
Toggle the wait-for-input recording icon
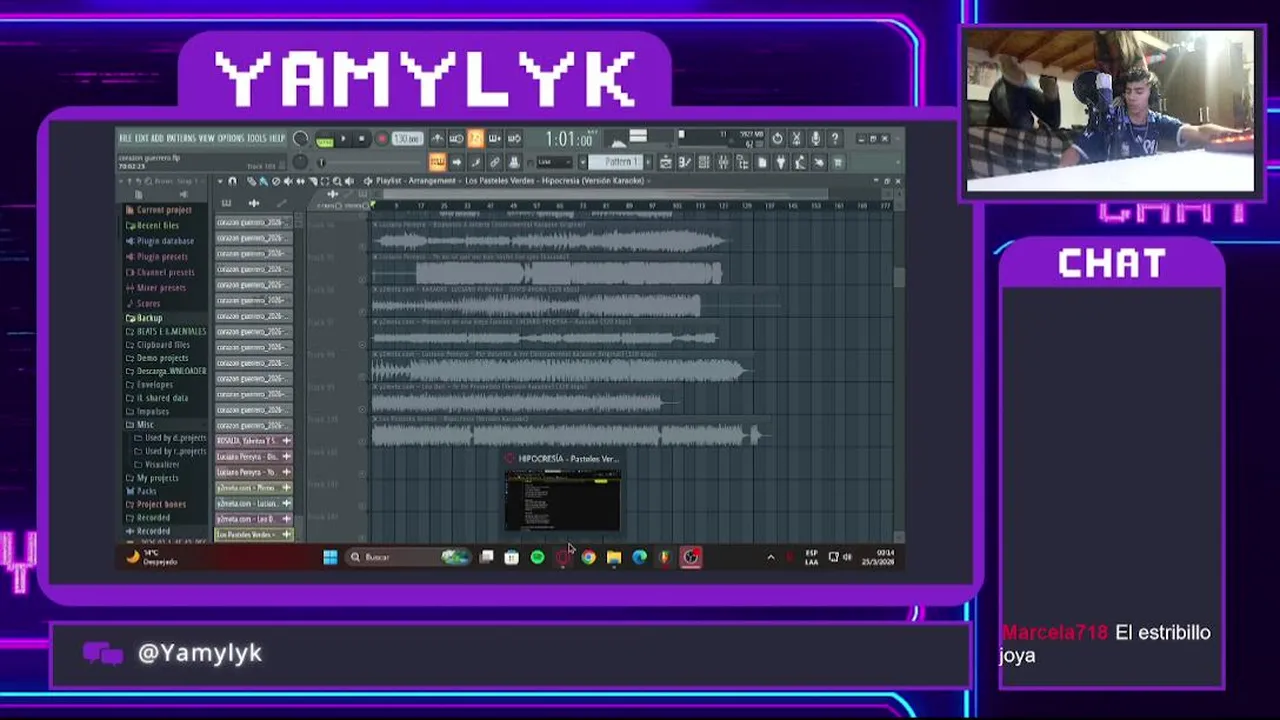point(457,139)
